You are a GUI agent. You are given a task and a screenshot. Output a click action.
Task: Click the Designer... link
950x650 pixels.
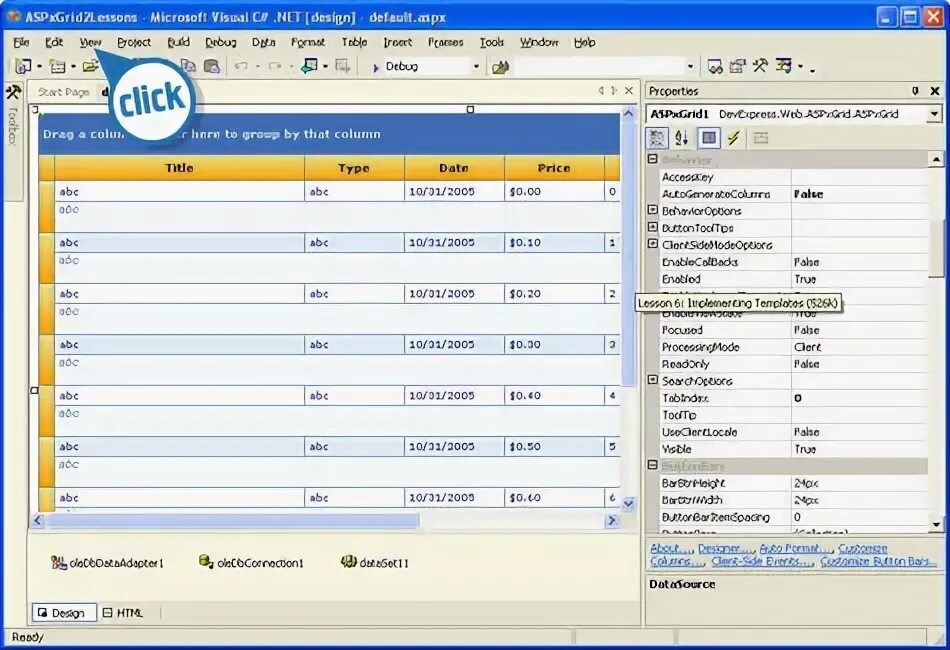(x=725, y=549)
